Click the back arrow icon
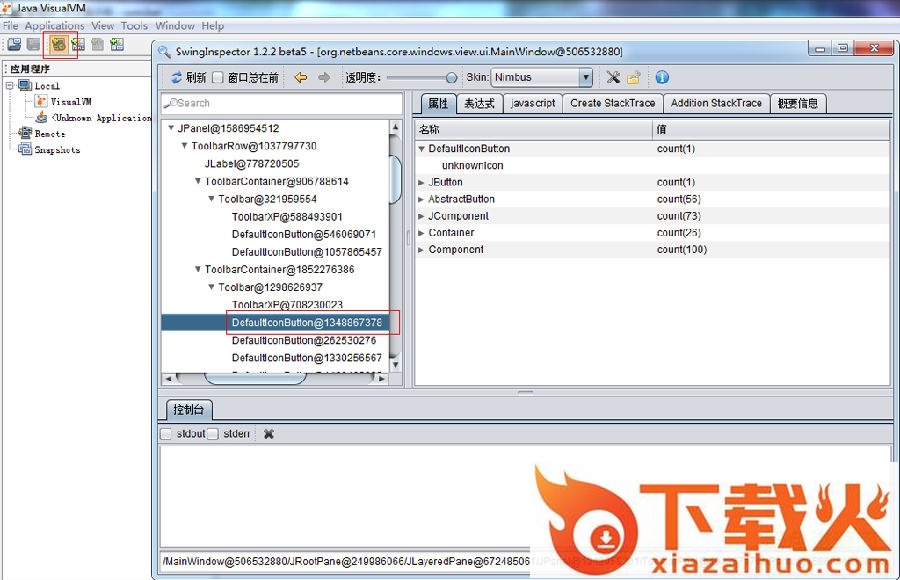The width and height of the screenshot is (900, 580). click(x=300, y=78)
